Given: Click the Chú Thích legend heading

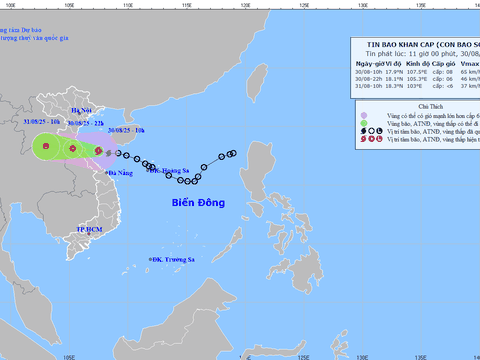Looking at the screenshot, I should pos(431,107).
